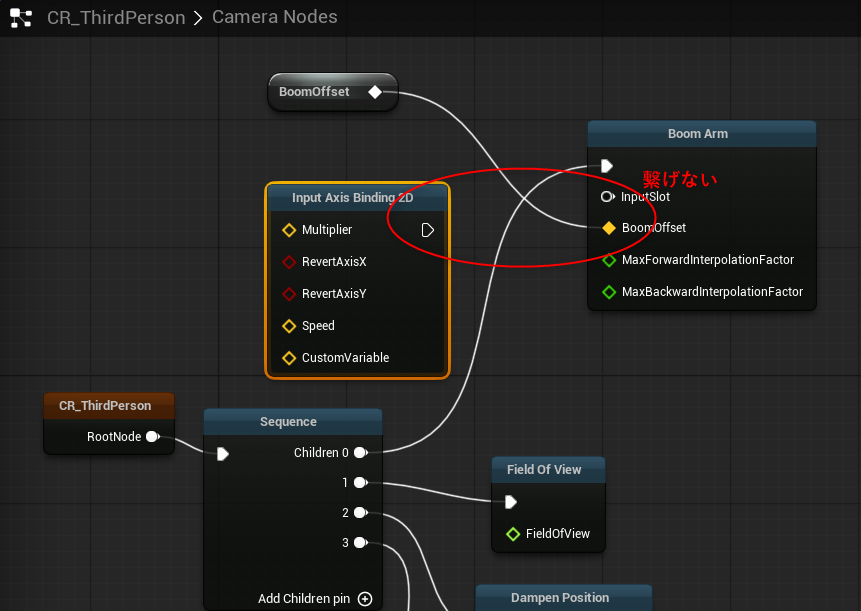Click Camera Nodes in the breadcrumb
Viewport: 861px width, 611px height.
[x=275, y=17]
